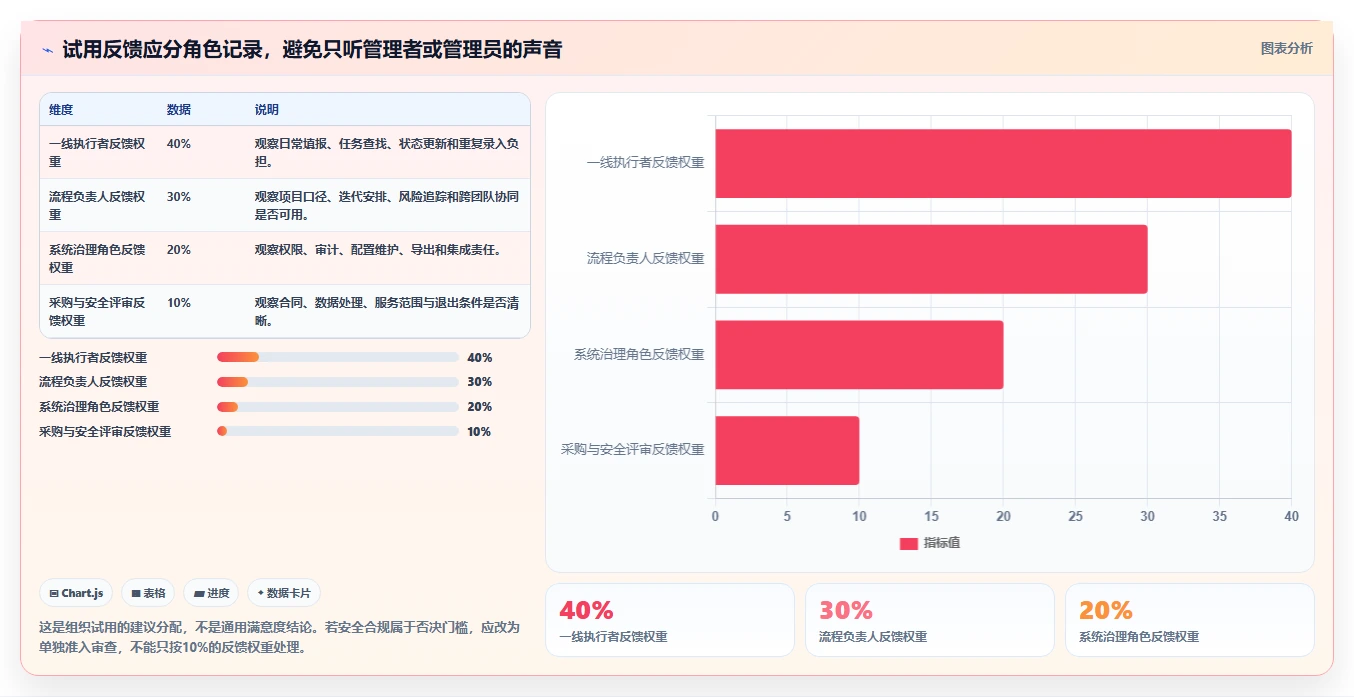The height and width of the screenshot is (697, 1354).
Task: Click the 流程负责人反馈权重 chart bar
Action: click(x=931, y=259)
